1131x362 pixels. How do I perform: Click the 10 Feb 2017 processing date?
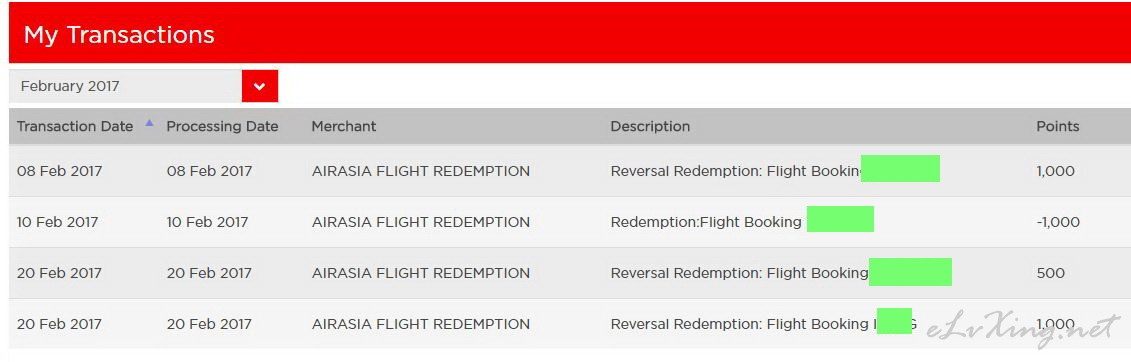click(x=207, y=222)
